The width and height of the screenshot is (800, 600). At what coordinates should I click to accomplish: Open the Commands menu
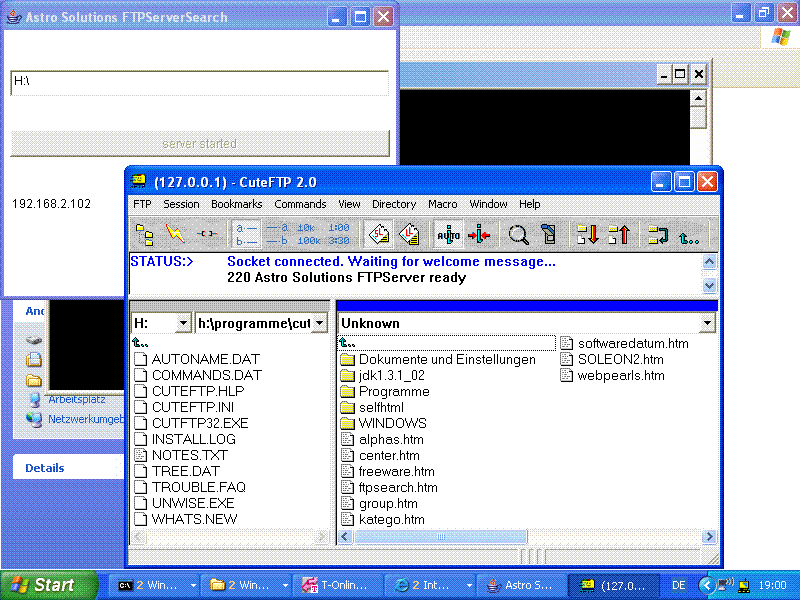tap(300, 204)
